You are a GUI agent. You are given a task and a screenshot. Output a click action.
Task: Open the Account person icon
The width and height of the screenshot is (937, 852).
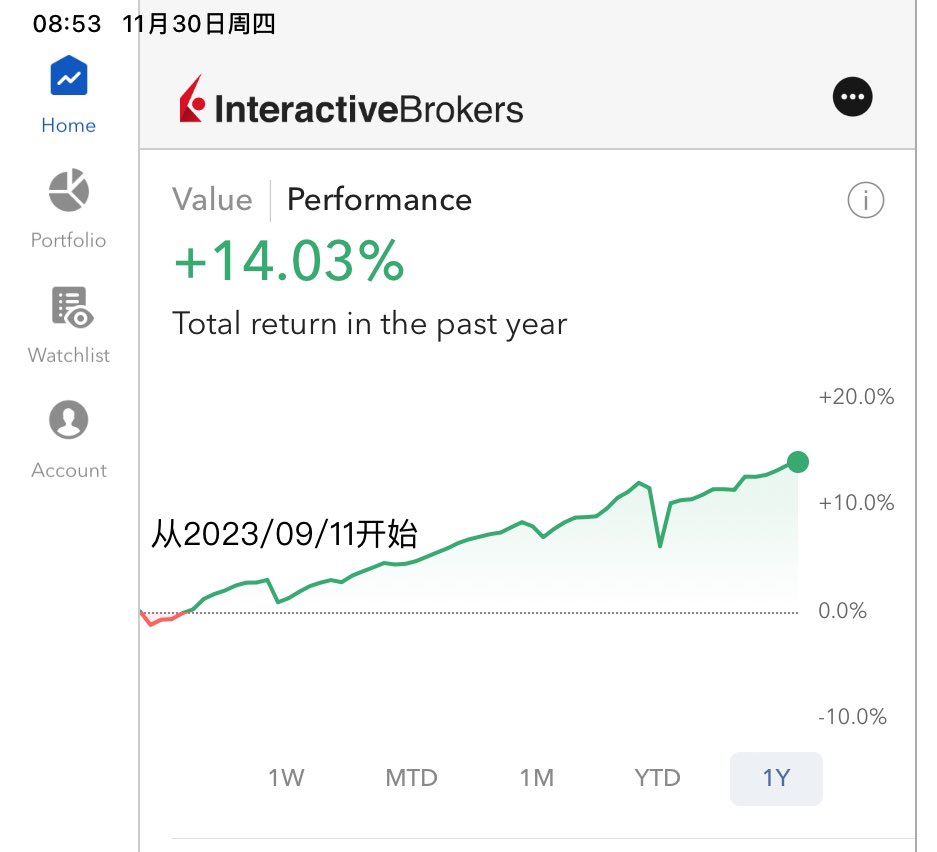point(69,419)
